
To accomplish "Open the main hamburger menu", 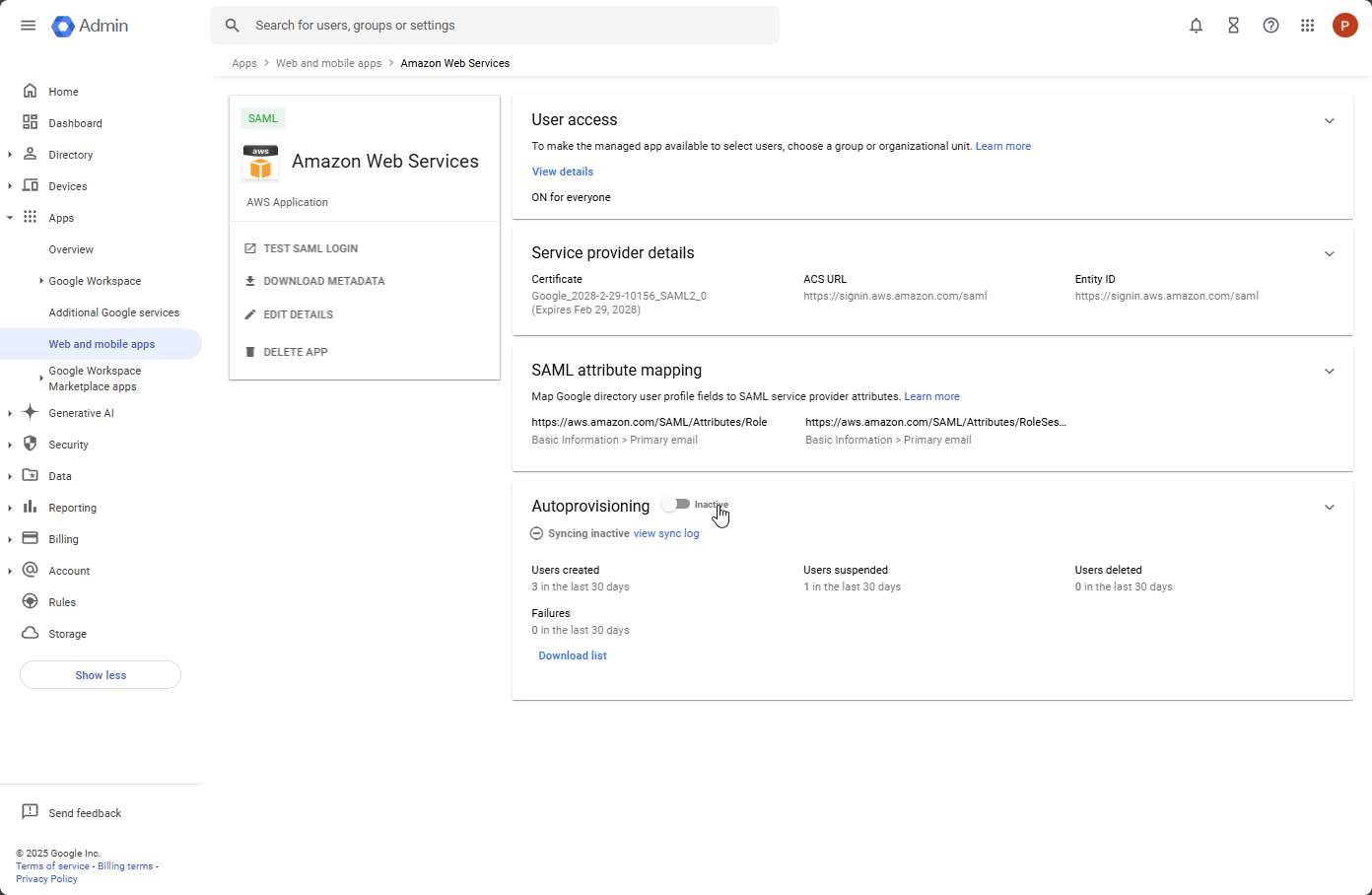I will coord(28,26).
